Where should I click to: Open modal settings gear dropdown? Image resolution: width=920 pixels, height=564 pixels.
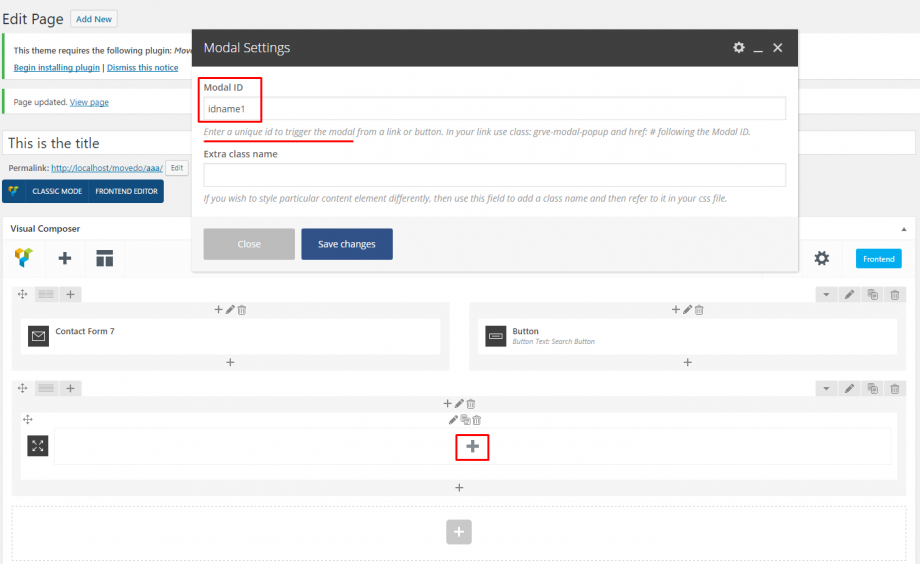pyautogui.click(x=739, y=48)
